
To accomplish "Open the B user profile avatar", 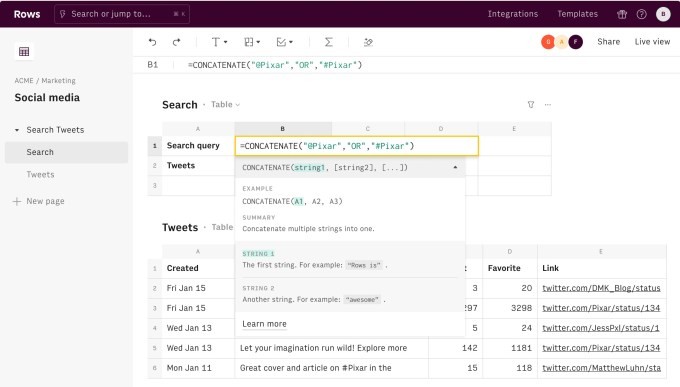I will pyautogui.click(x=663, y=14).
